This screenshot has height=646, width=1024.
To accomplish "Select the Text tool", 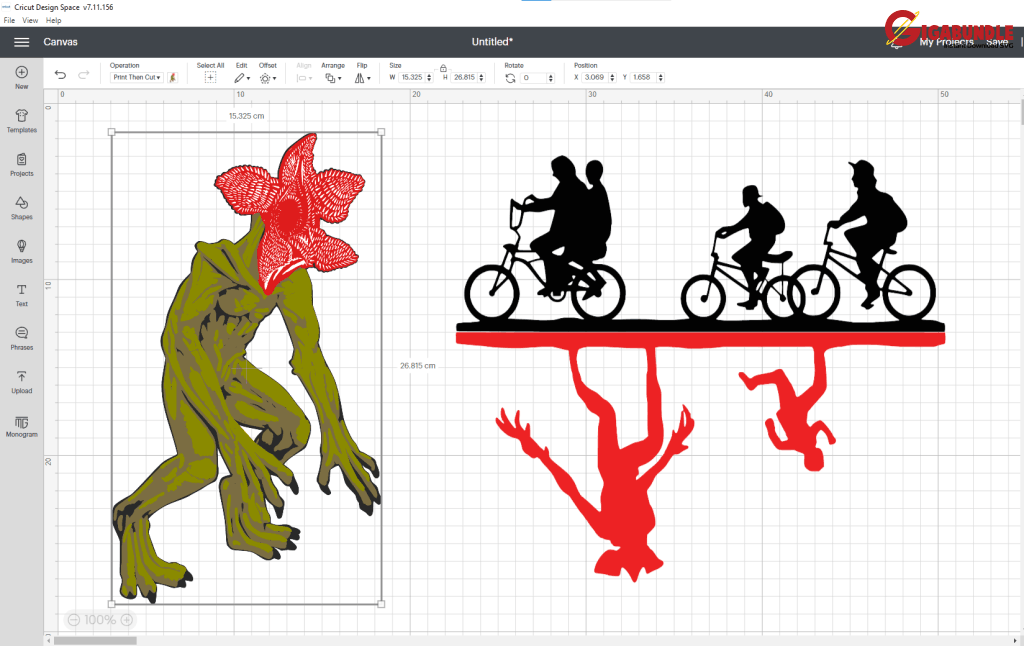I will [21, 295].
